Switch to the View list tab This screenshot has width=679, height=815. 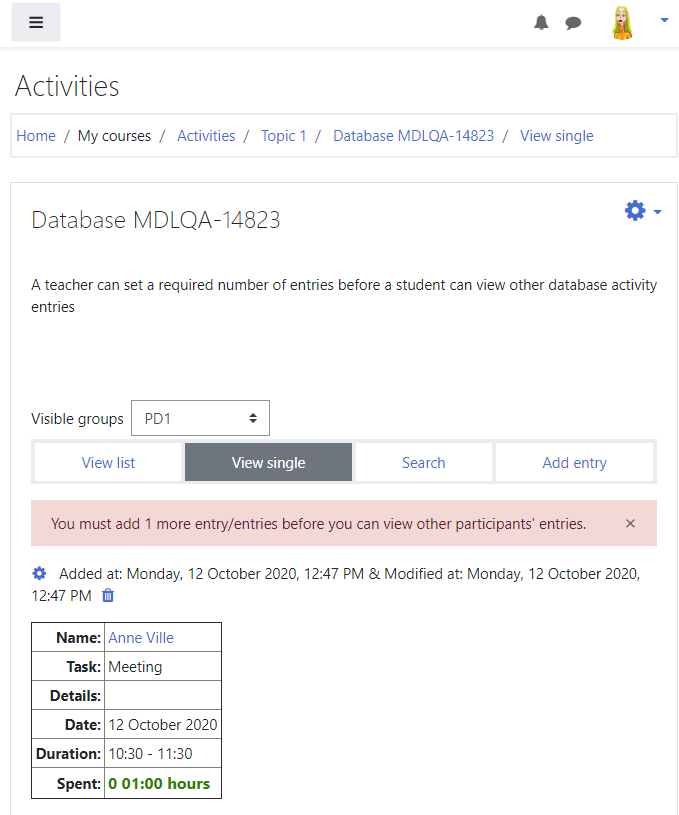(x=108, y=462)
